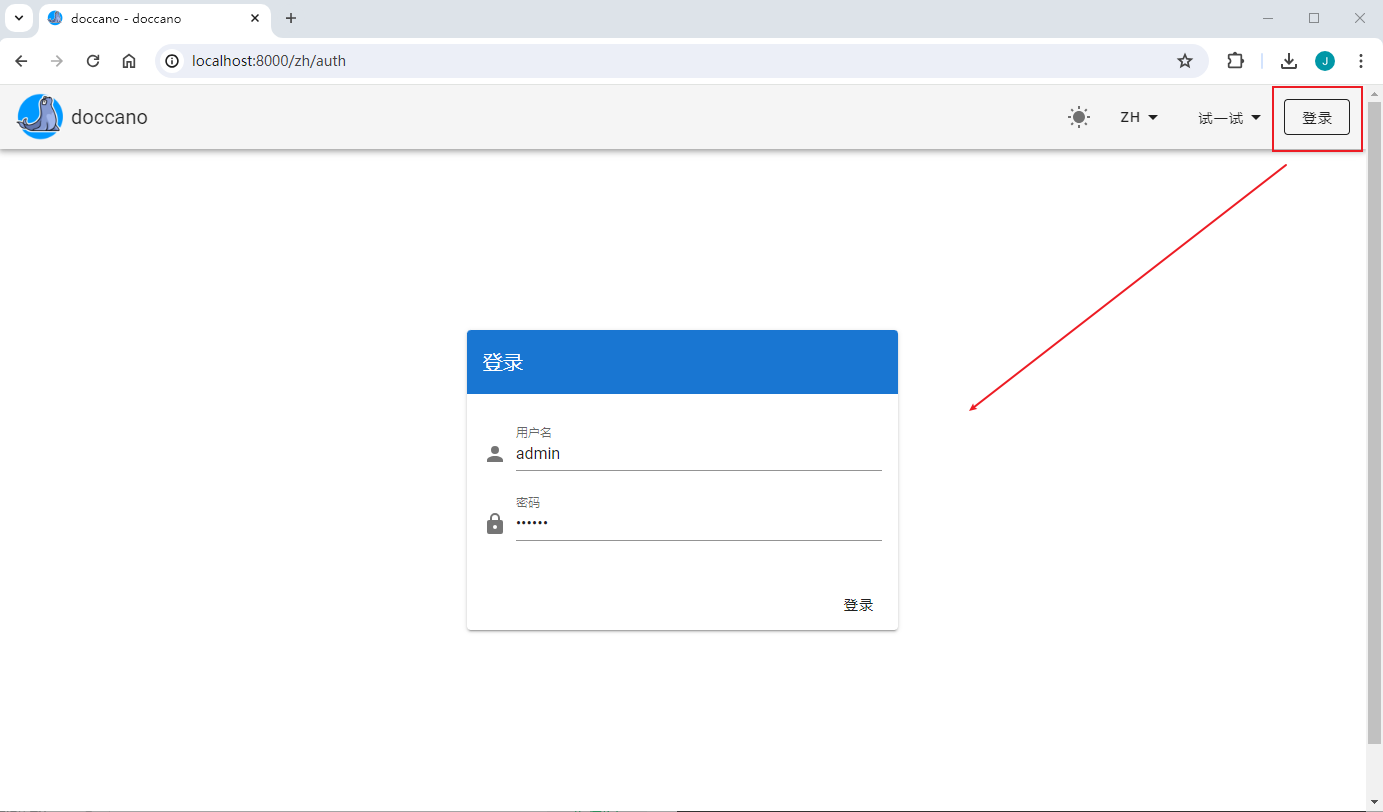The image size is (1383, 812).
Task: Open the browser extensions puzzle icon
Action: pyautogui.click(x=1236, y=61)
